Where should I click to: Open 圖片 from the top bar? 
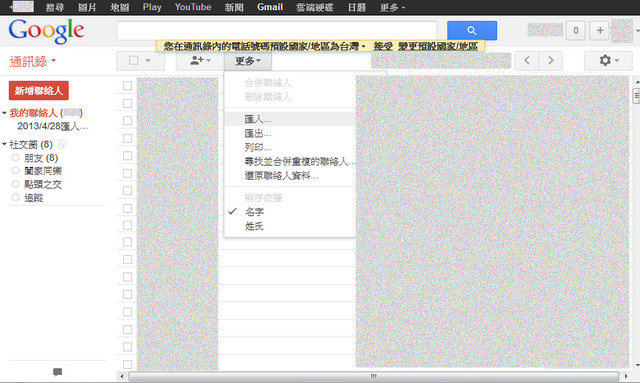[87, 7]
